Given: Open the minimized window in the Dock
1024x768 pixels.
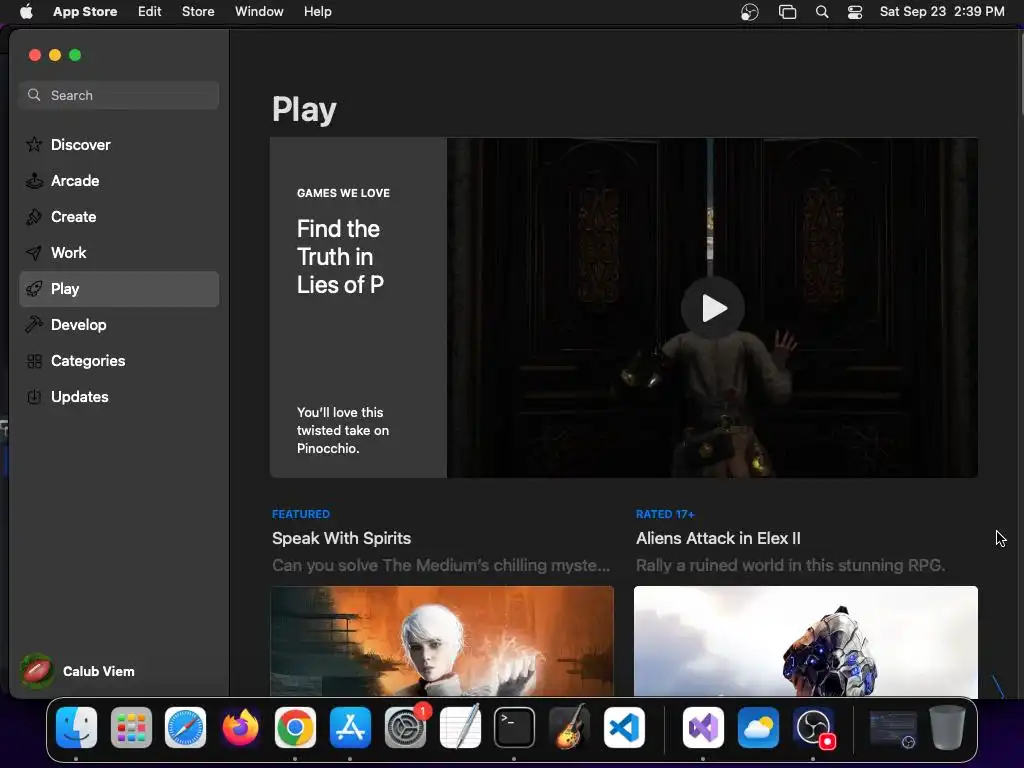Looking at the screenshot, I should coord(893,729).
